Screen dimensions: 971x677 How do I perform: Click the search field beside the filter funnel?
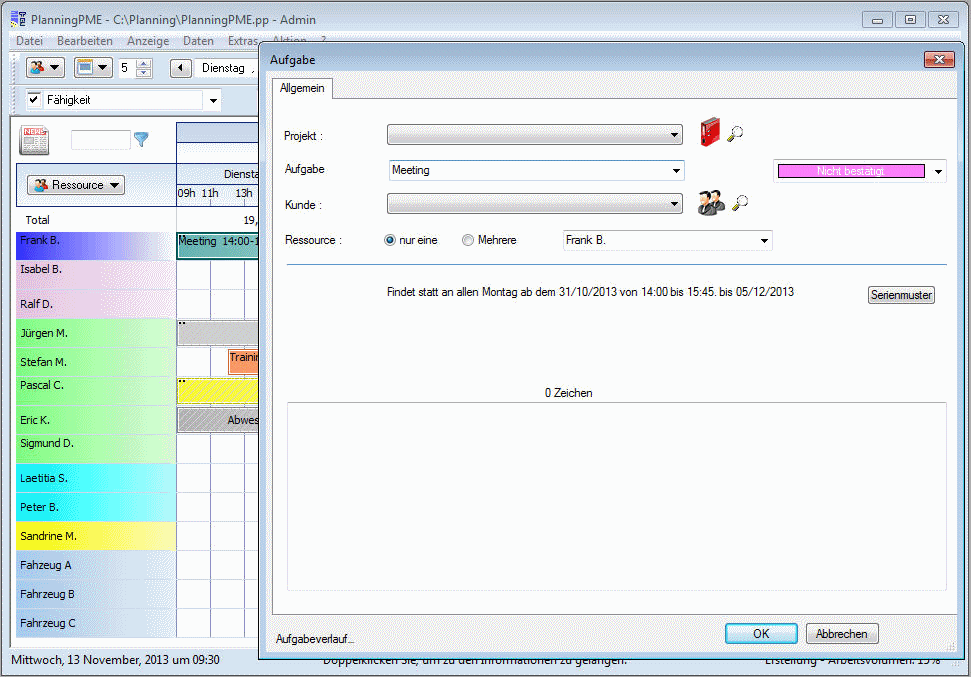click(100, 139)
